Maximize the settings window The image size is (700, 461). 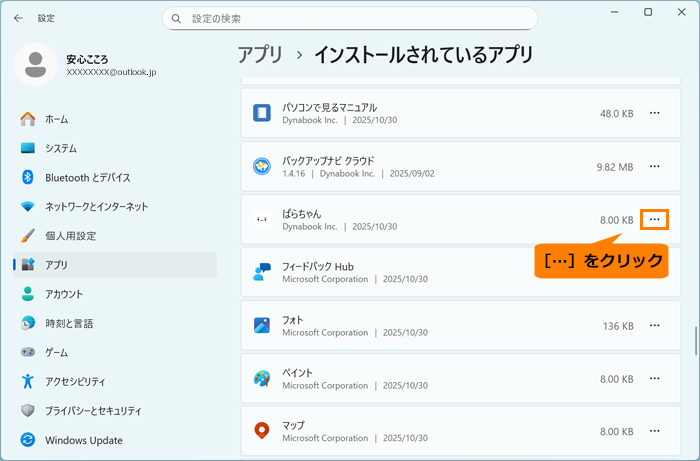tap(648, 12)
